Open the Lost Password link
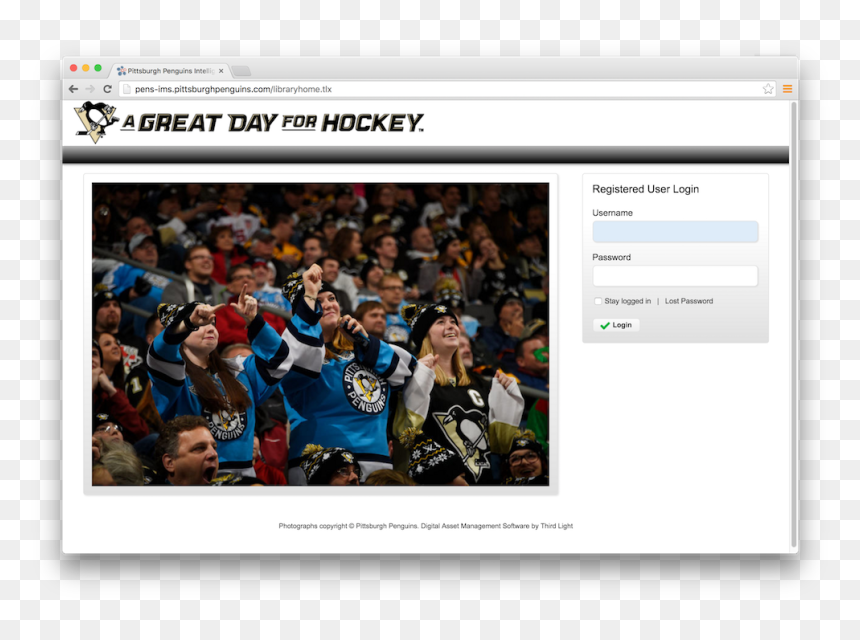 tap(689, 301)
